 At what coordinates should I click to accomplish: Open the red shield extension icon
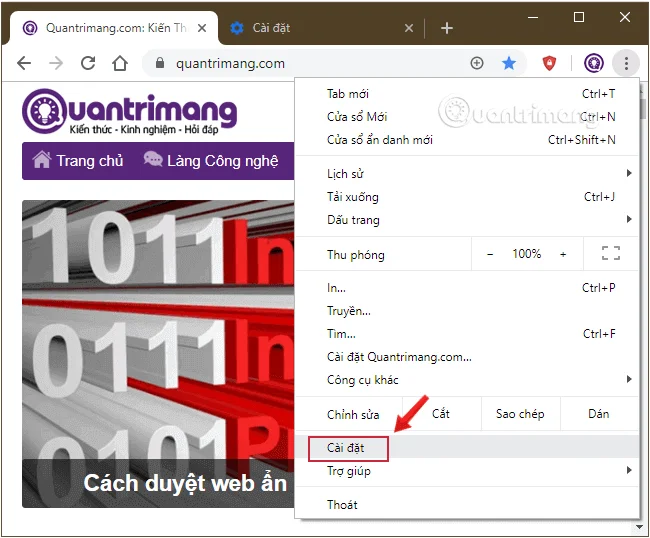click(x=549, y=63)
